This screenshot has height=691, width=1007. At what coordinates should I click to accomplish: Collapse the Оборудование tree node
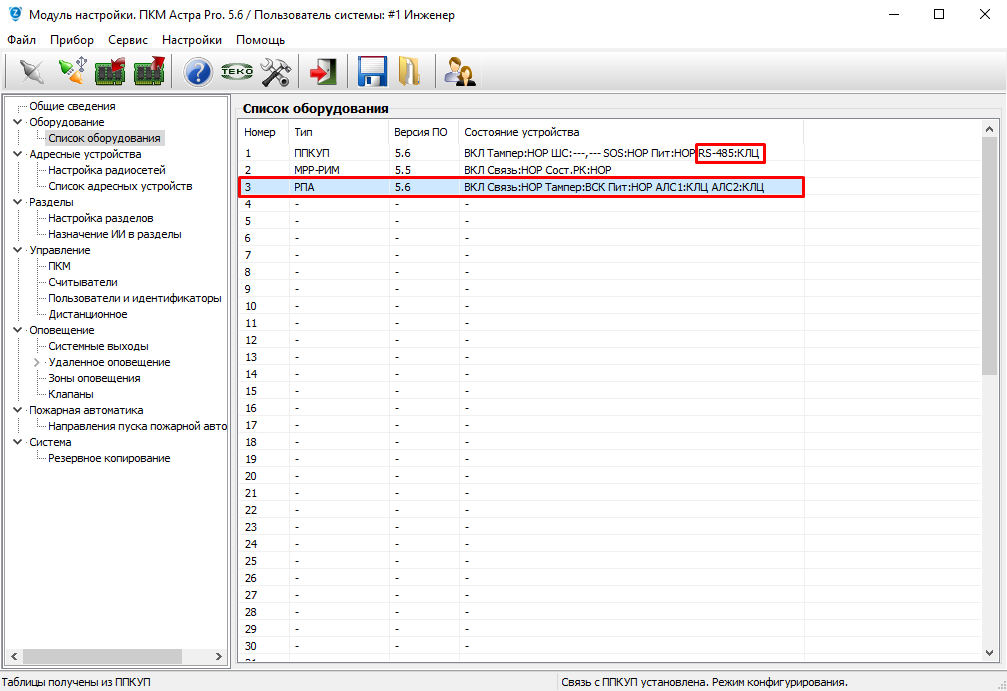18,122
